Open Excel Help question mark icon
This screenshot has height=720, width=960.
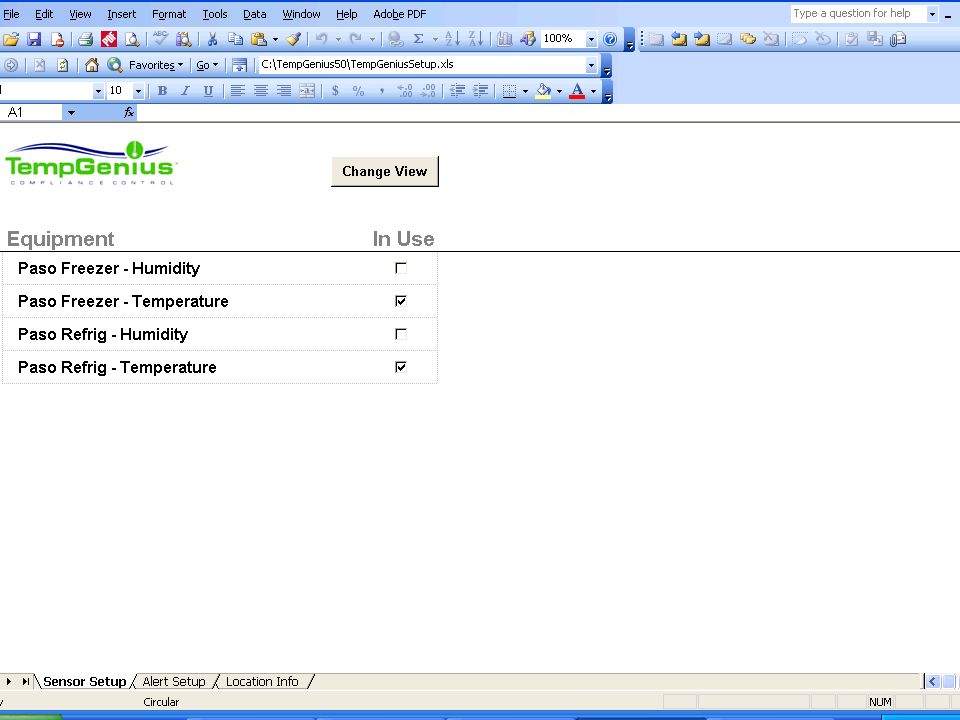point(610,39)
